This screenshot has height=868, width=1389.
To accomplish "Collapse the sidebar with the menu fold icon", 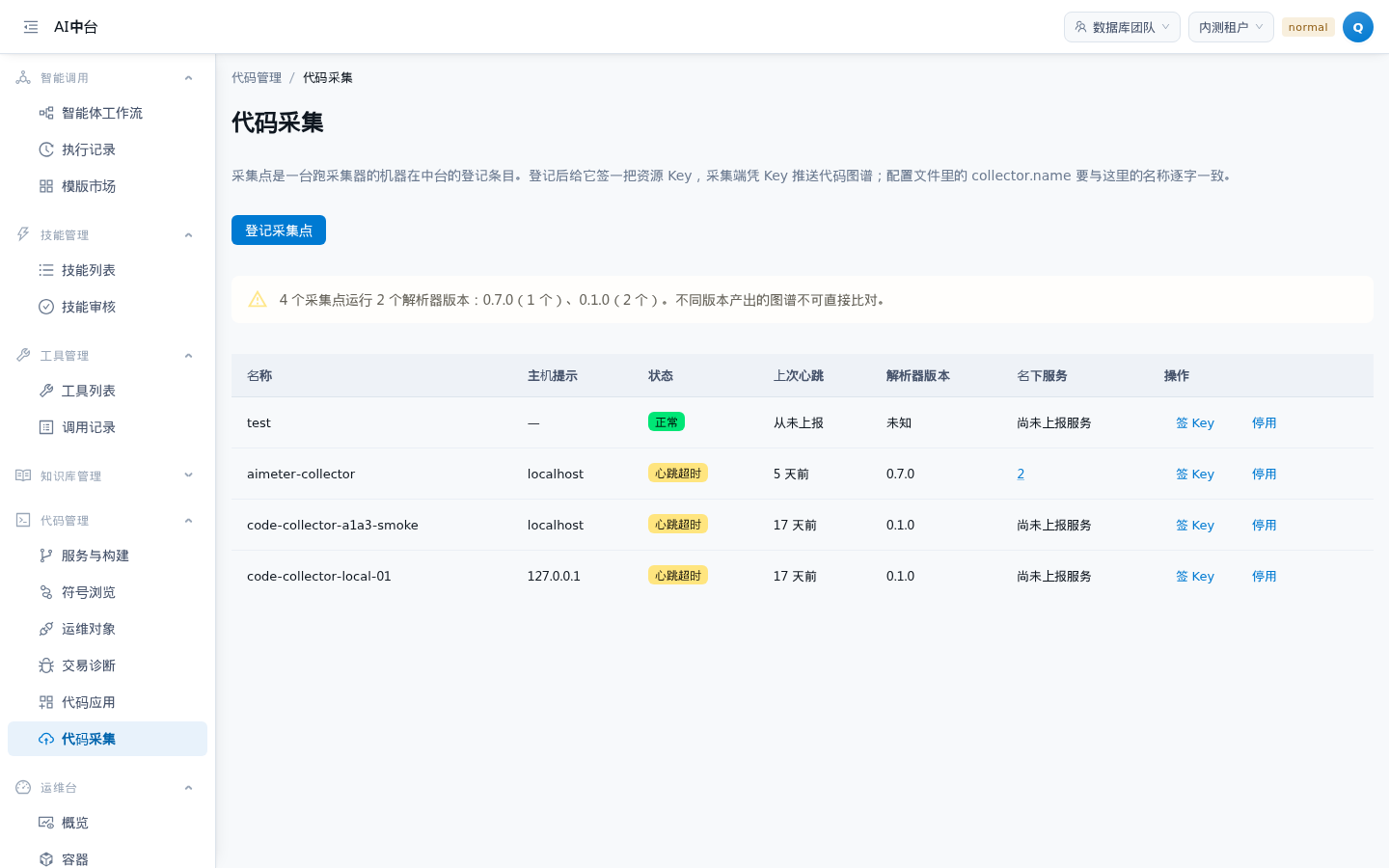I will pos(31,27).
